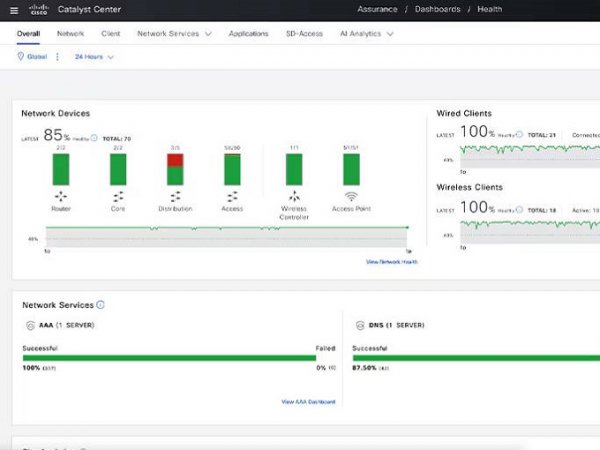Click the Wireless Controller icon
This screenshot has width=600, height=450.
tap(294, 196)
